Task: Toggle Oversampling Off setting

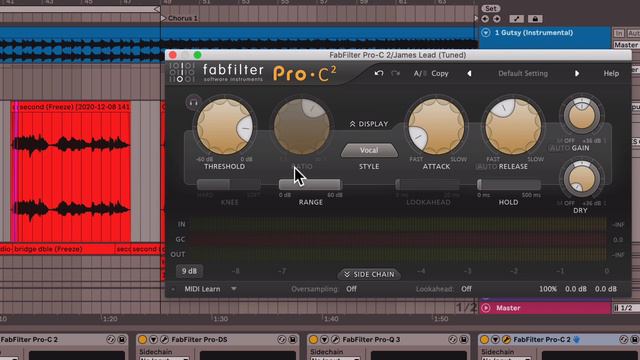Action: pos(351,289)
